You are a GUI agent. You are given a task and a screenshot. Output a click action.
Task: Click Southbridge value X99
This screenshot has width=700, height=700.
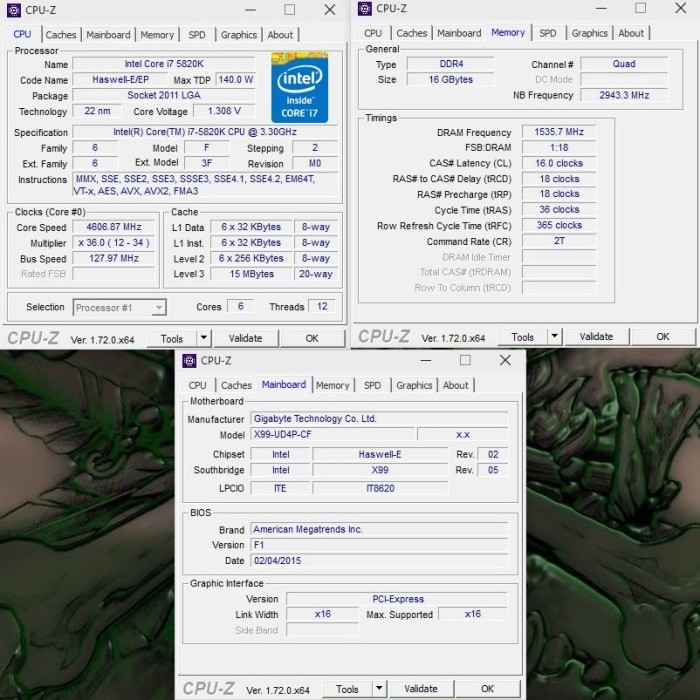(x=380, y=470)
